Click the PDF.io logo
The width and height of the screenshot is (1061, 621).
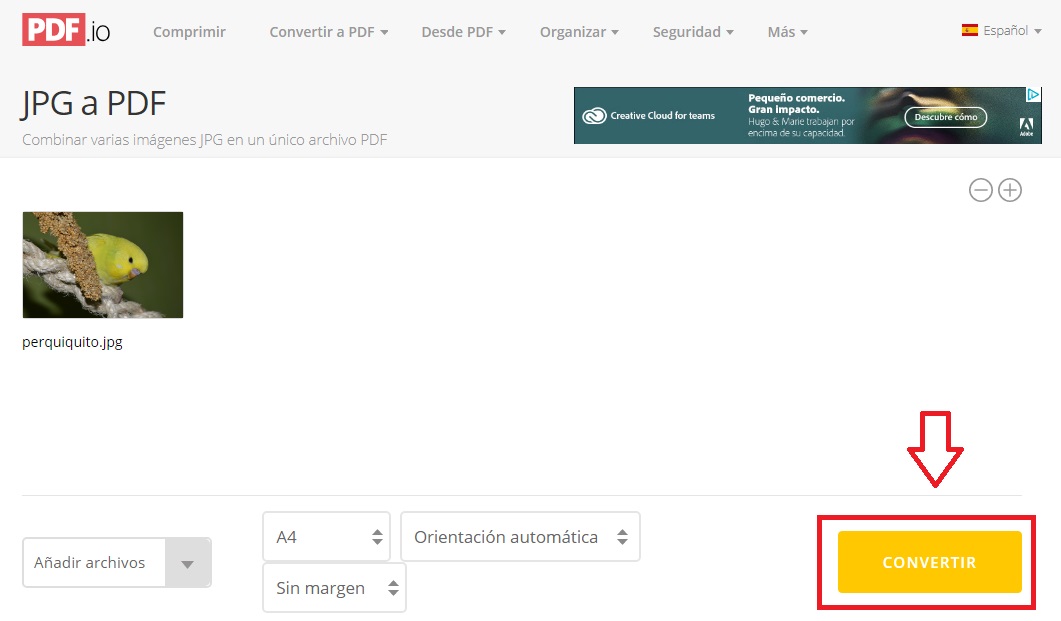(x=64, y=29)
